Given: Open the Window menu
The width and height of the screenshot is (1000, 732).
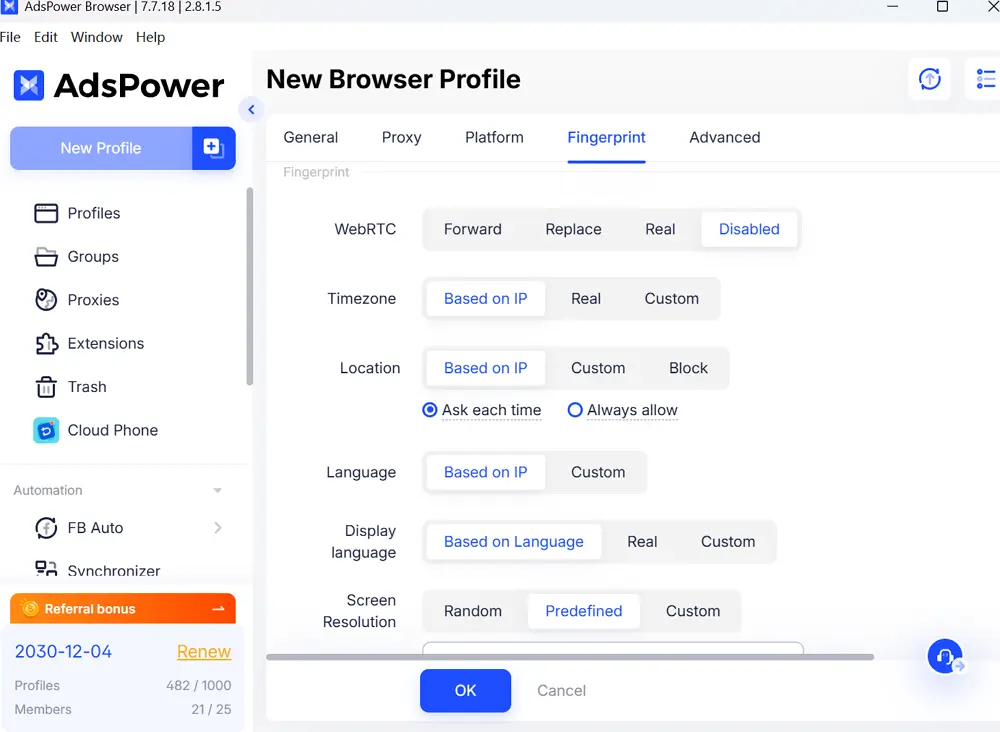Looking at the screenshot, I should pyautogui.click(x=96, y=37).
